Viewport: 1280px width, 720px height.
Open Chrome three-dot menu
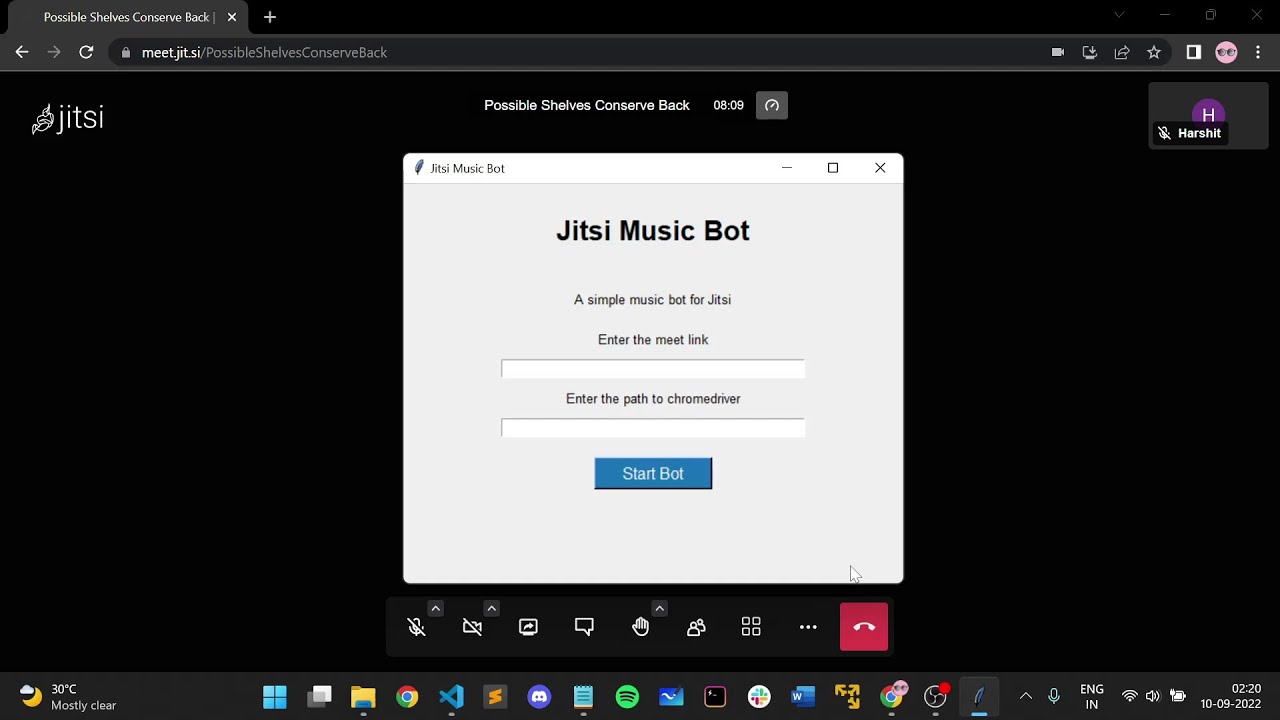coord(1258,52)
